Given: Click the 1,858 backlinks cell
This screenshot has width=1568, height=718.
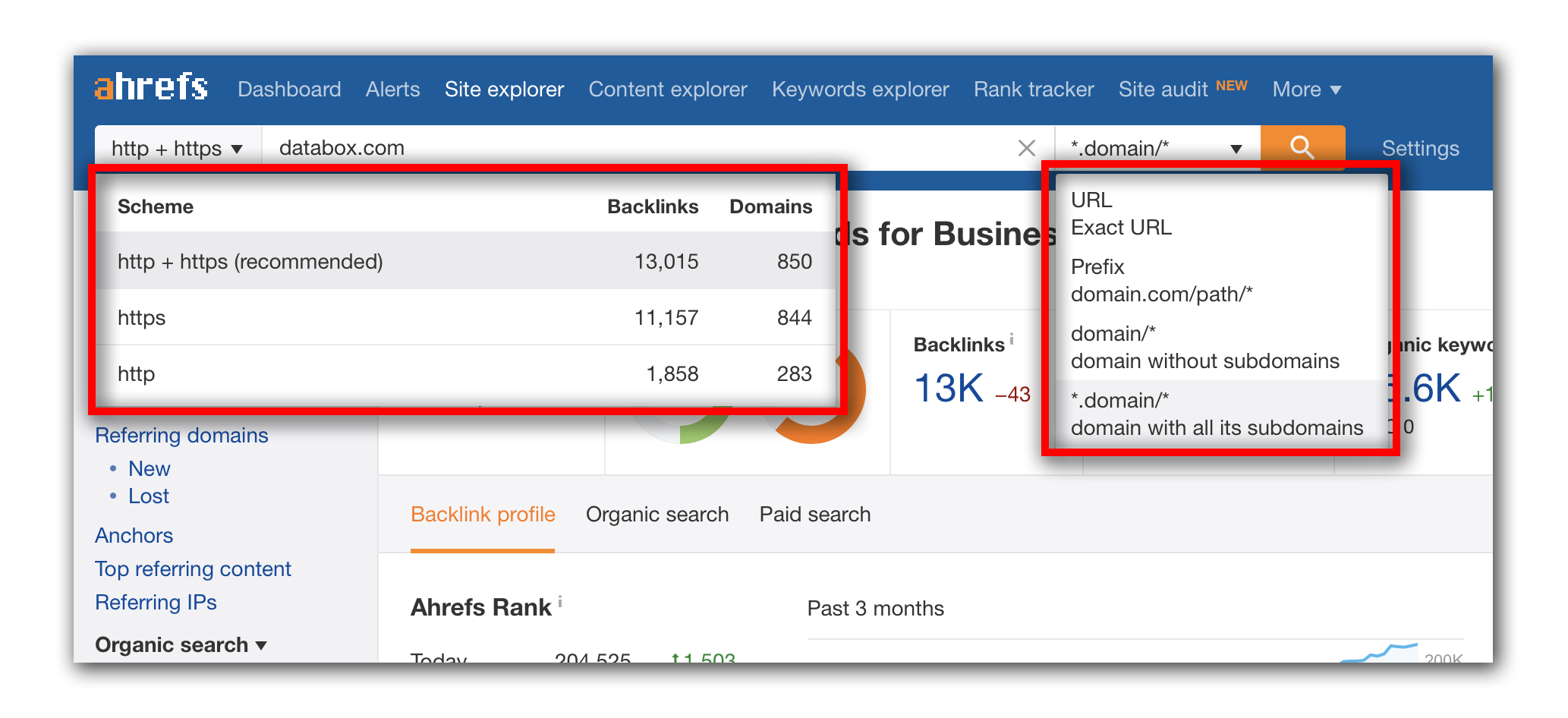Looking at the screenshot, I should [x=672, y=373].
